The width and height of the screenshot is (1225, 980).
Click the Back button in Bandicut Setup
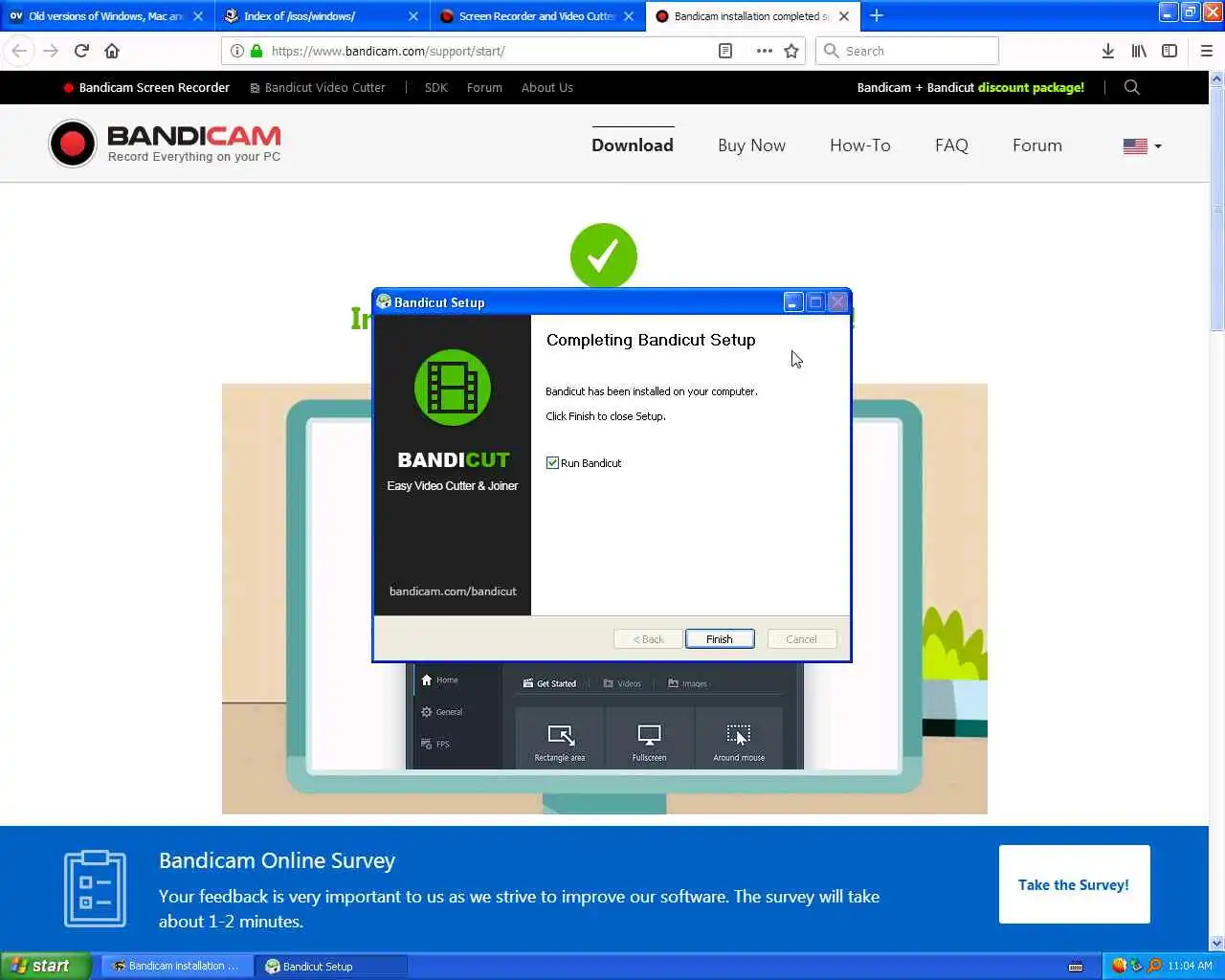tap(648, 639)
